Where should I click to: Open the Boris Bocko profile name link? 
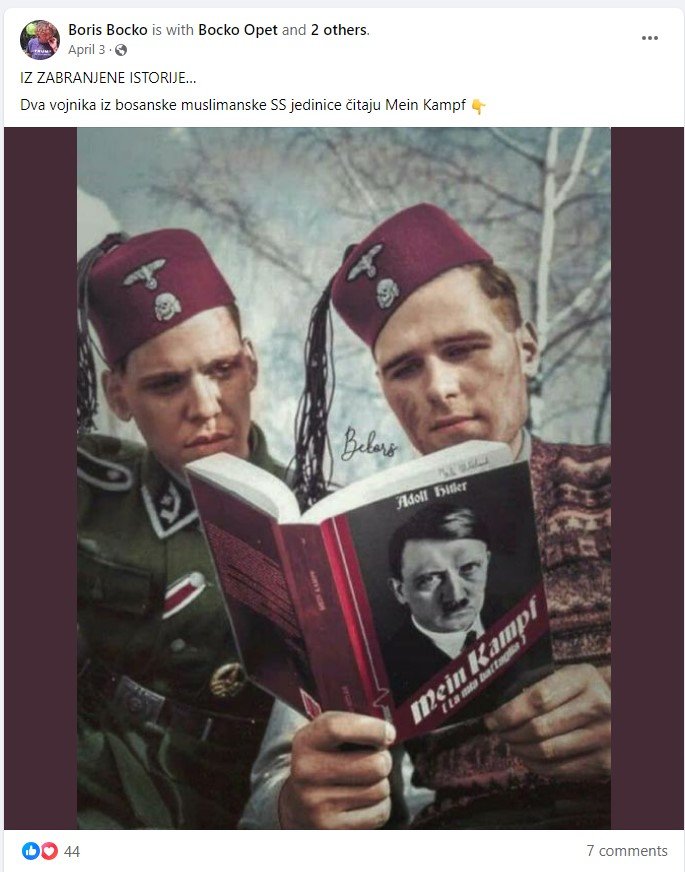point(108,30)
